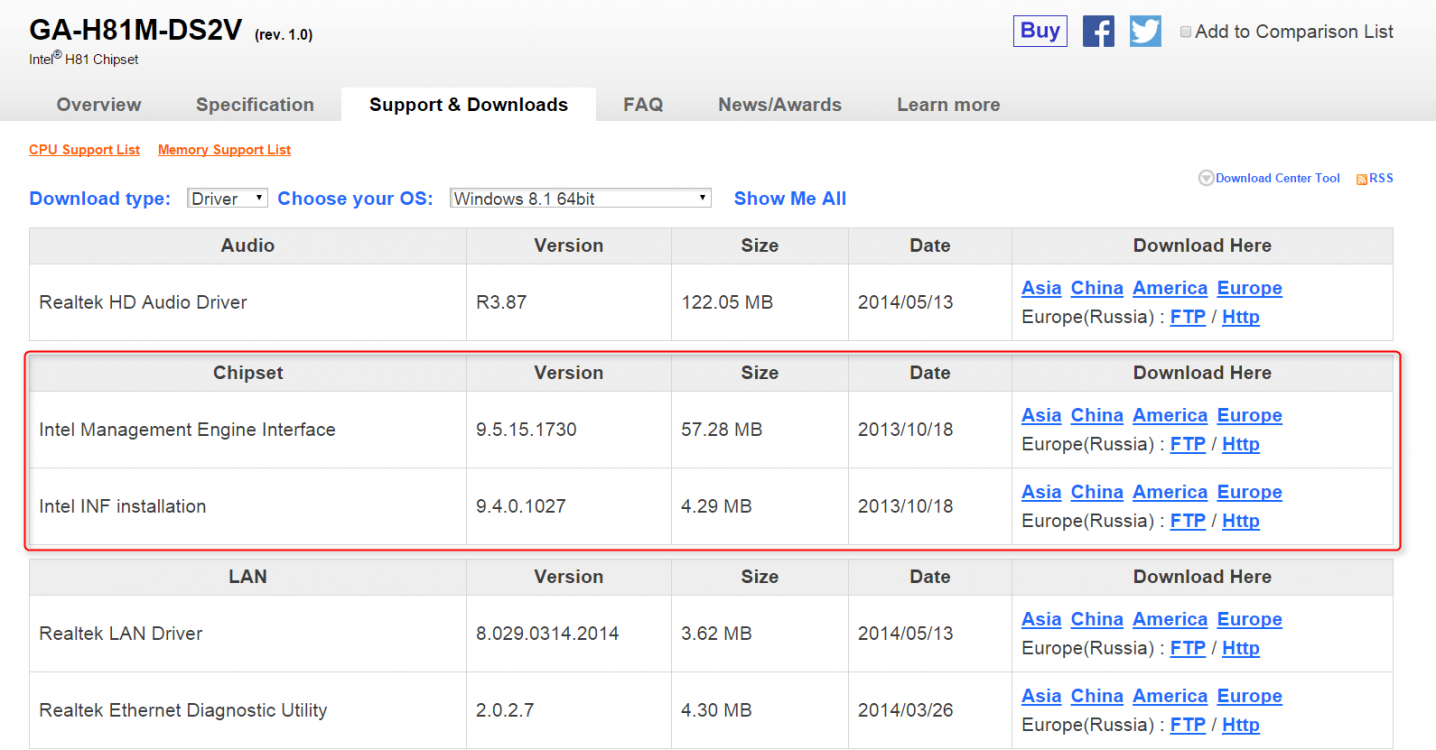This screenshot has width=1436, height=750.
Task: Download Realtek Ethernet Diagnostic Utility from America
Action: coord(1170,696)
